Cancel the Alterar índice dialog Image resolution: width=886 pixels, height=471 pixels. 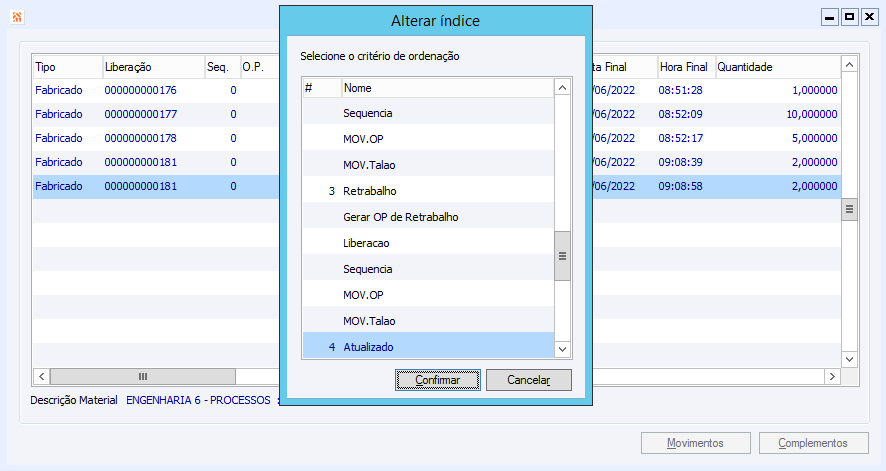529,380
